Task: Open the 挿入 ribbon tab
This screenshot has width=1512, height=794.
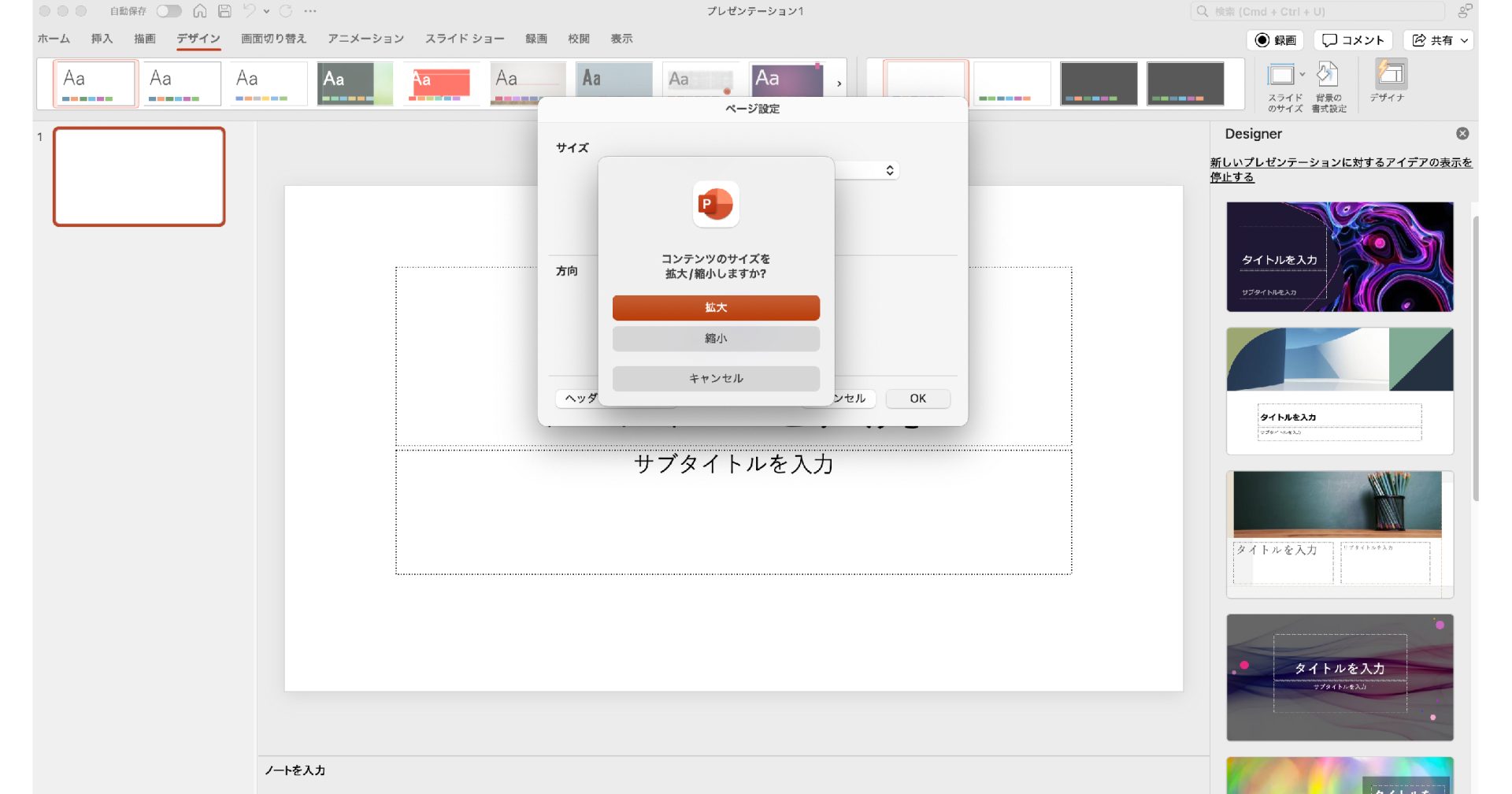Action: [x=102, y=39]
